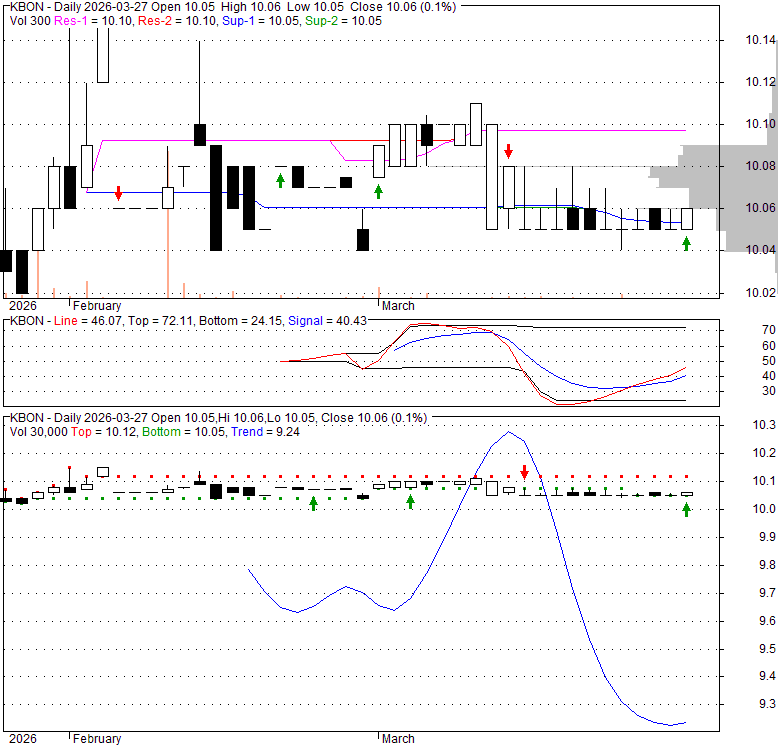Image resolution: width=780 pixels, height=745 pixels.
Task: Click the last white candle in top chart
Action: click(x=686, y=219)
